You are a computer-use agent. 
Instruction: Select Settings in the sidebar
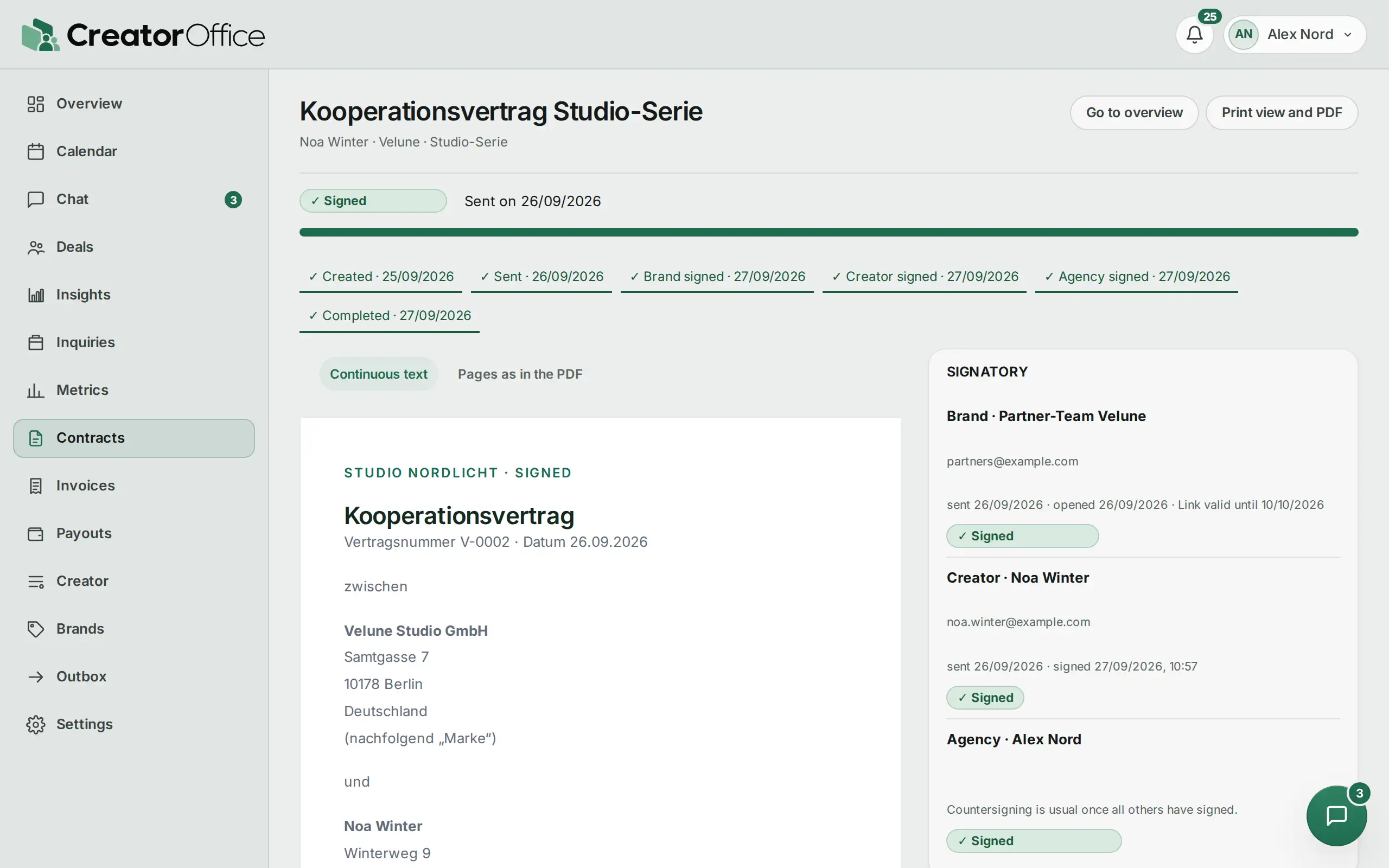click(x=133, y=724)
